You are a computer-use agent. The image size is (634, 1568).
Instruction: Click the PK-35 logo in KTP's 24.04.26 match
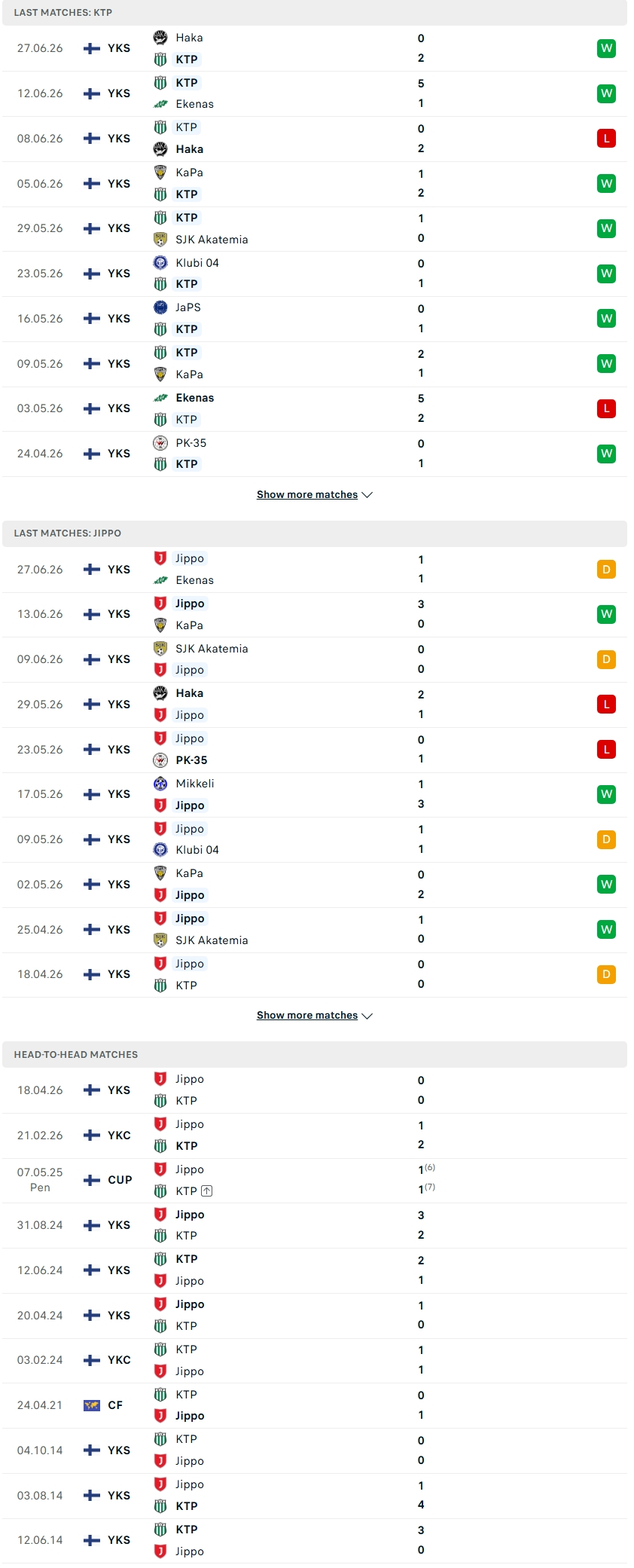[x=160, y=443]
